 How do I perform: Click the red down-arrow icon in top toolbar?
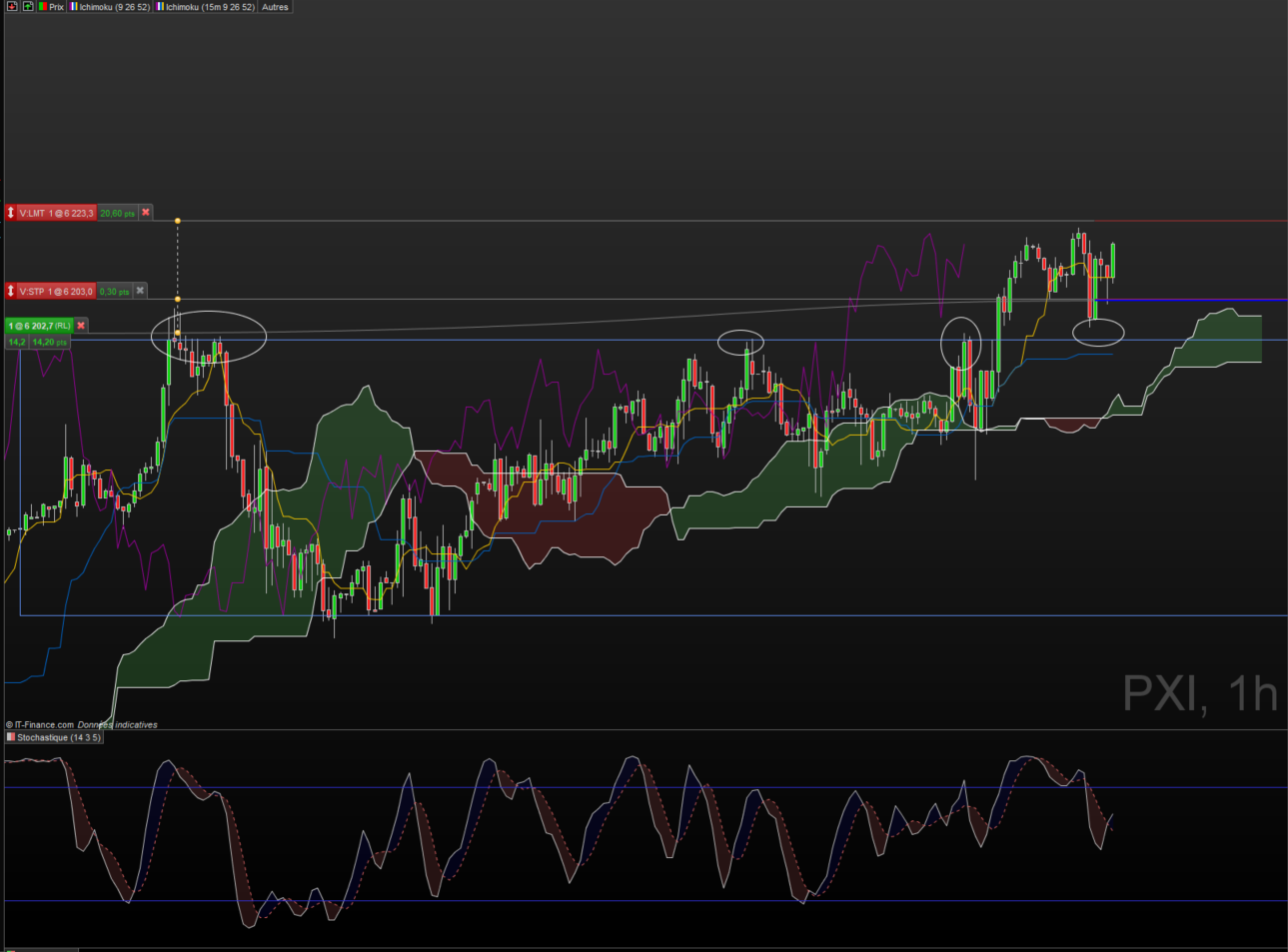[x=12, y=6]
